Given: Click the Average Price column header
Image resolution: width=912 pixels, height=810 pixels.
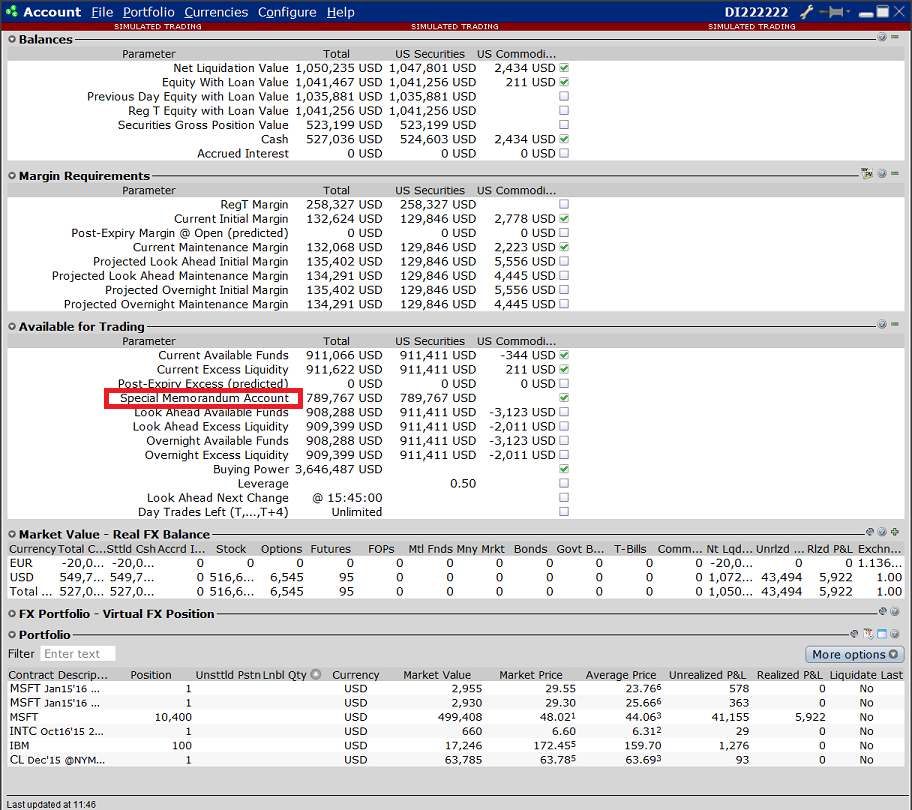Looking at the screenshot, I should [x=621, y=675].
